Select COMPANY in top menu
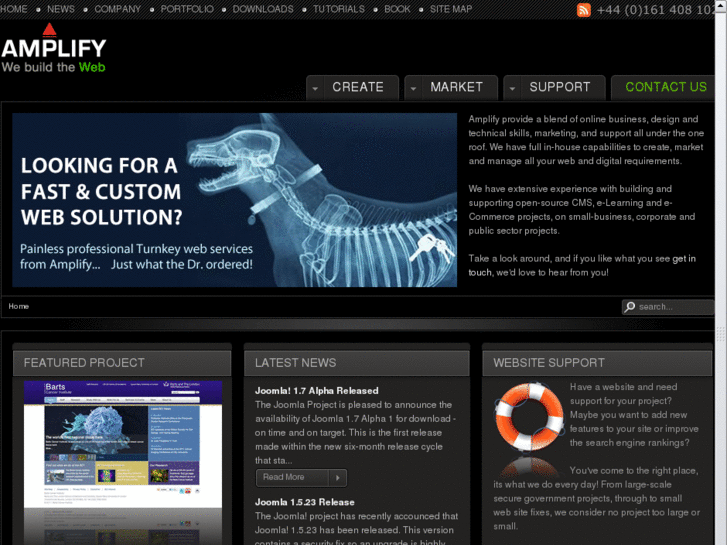The image size is (727, 545). tap(118, 9)
